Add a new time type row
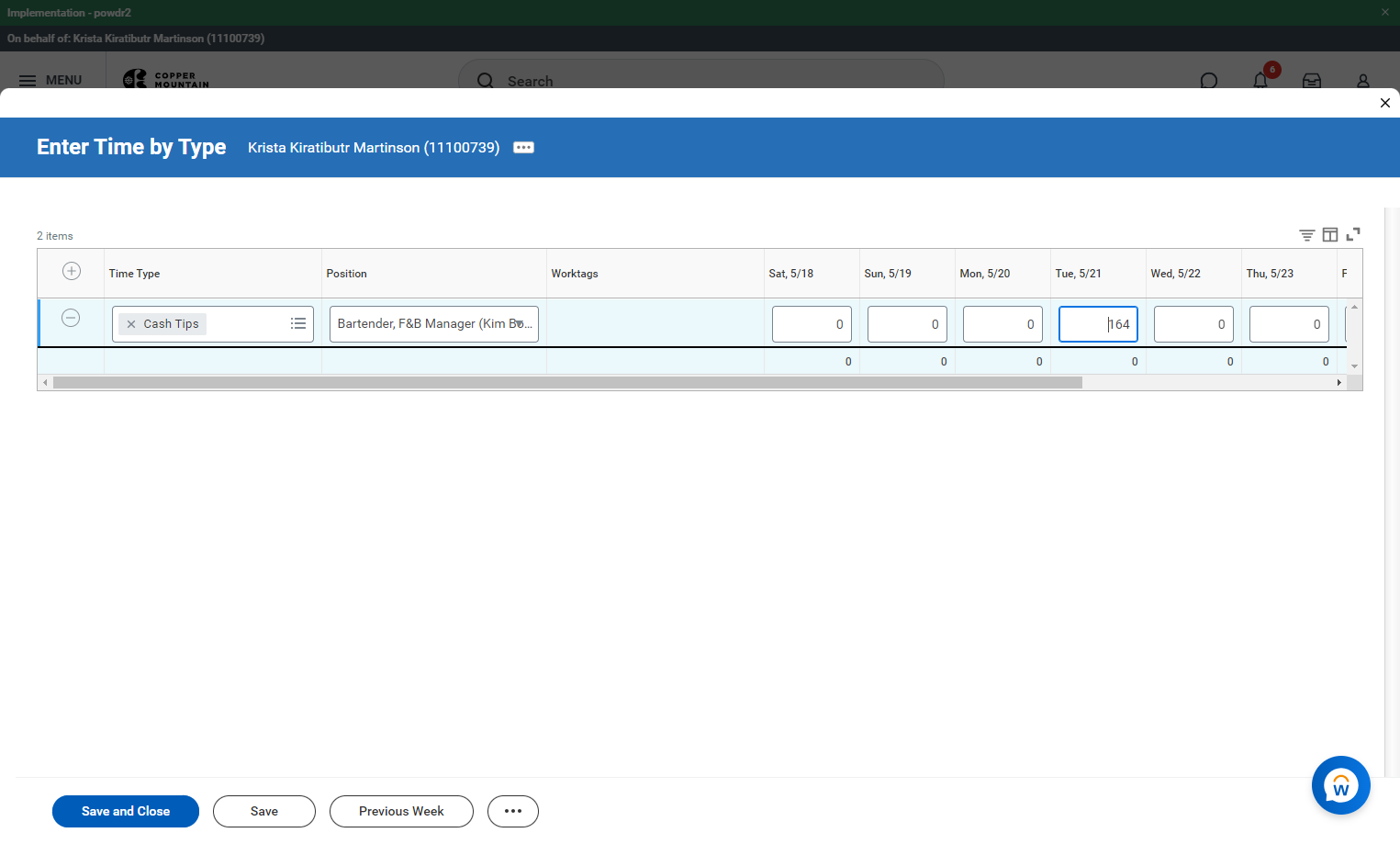 click(72, 271)
